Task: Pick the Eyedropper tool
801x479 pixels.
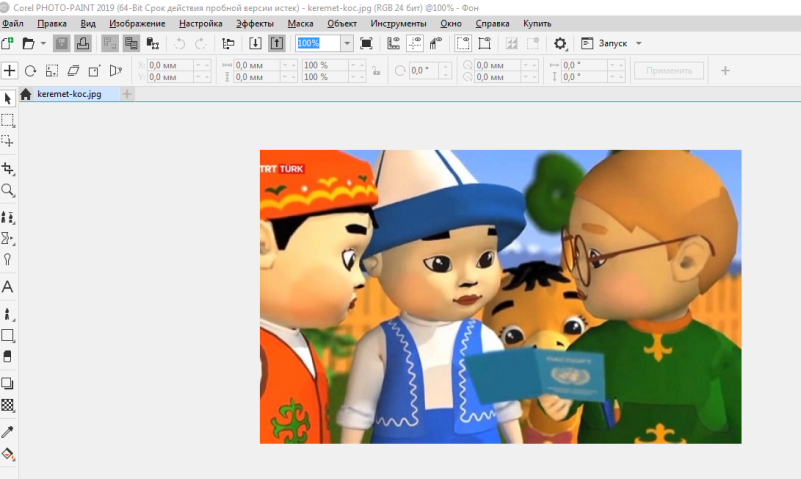Action: click(8, 432)
